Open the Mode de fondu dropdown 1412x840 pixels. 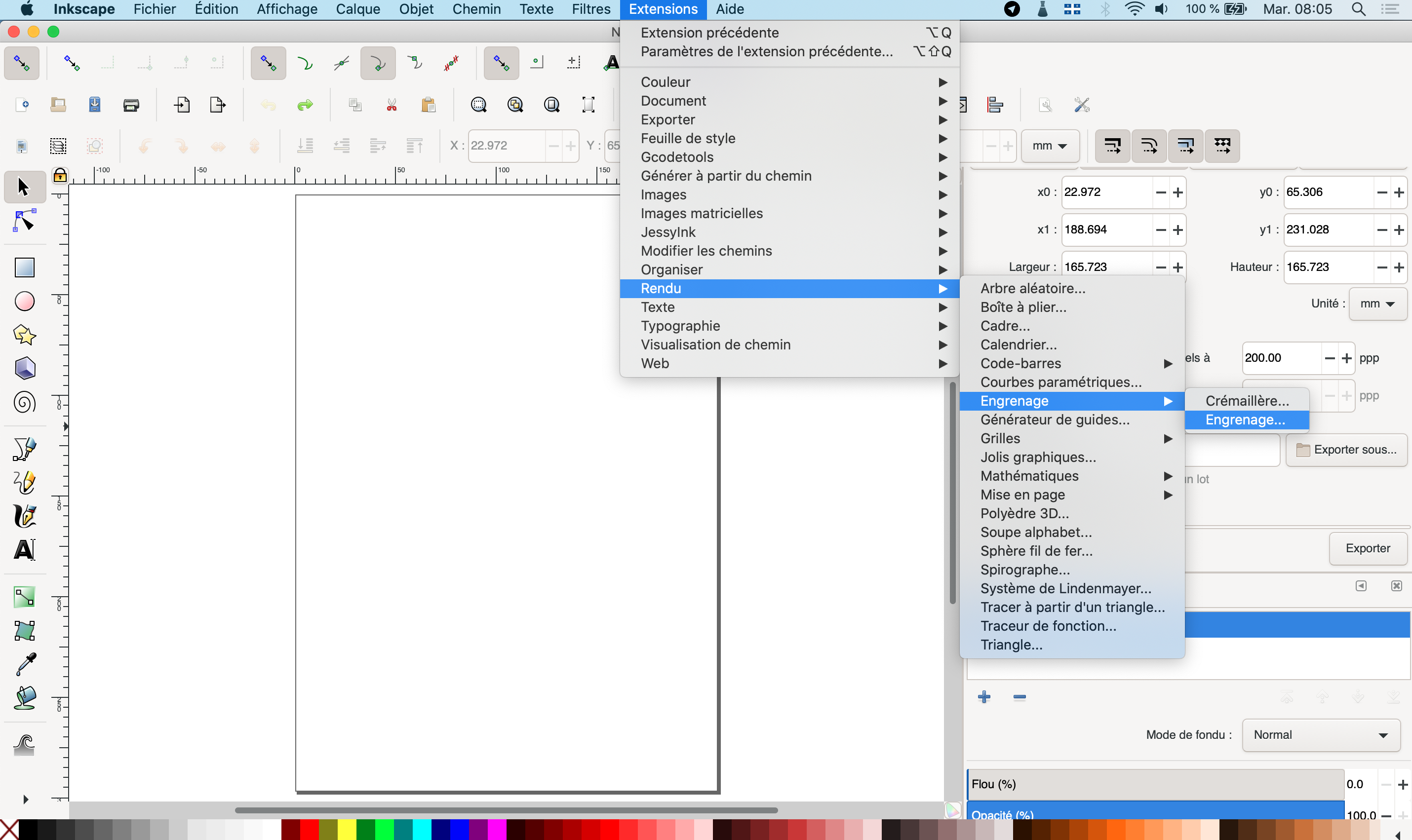1320,735
